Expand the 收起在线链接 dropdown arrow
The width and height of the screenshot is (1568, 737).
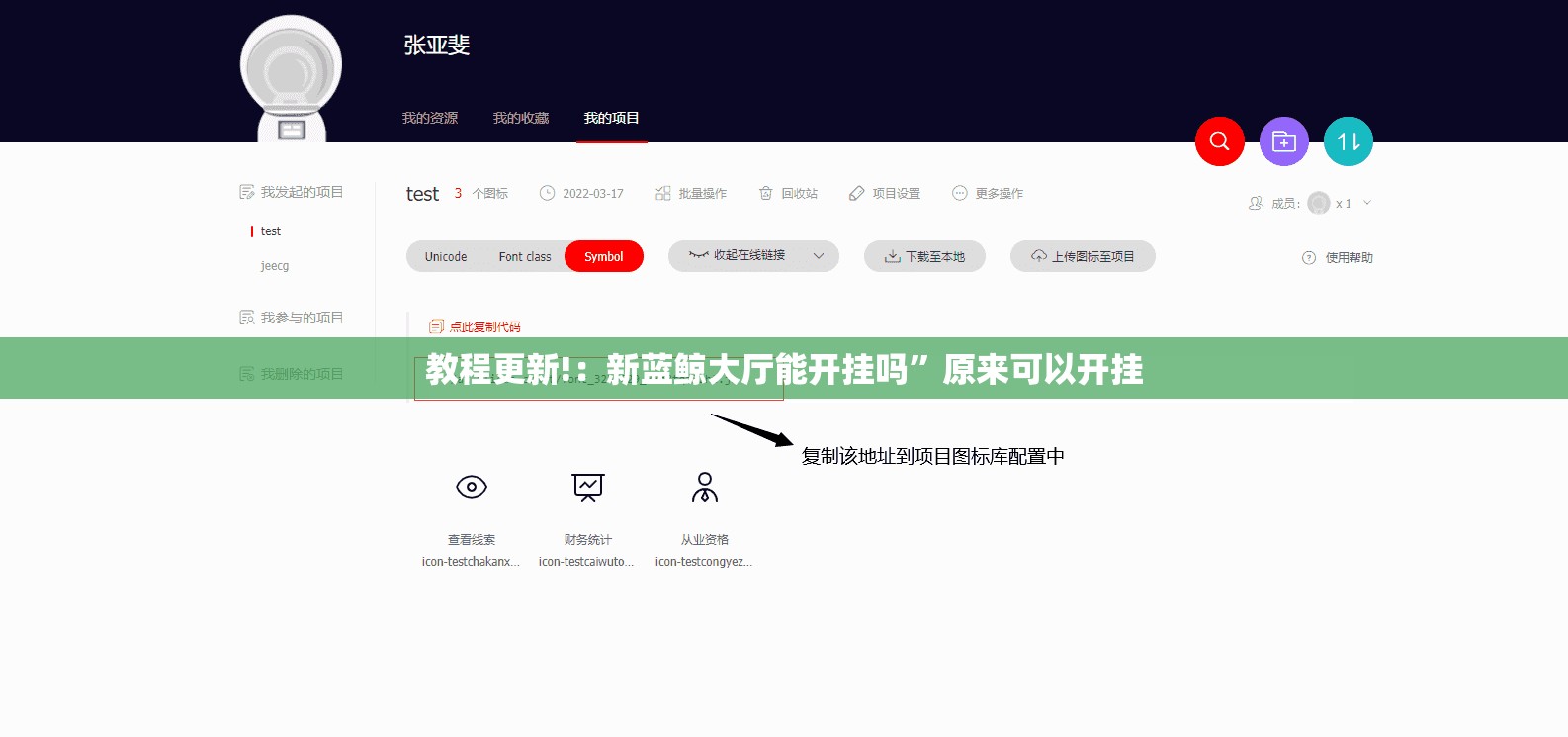coord(819,256)
